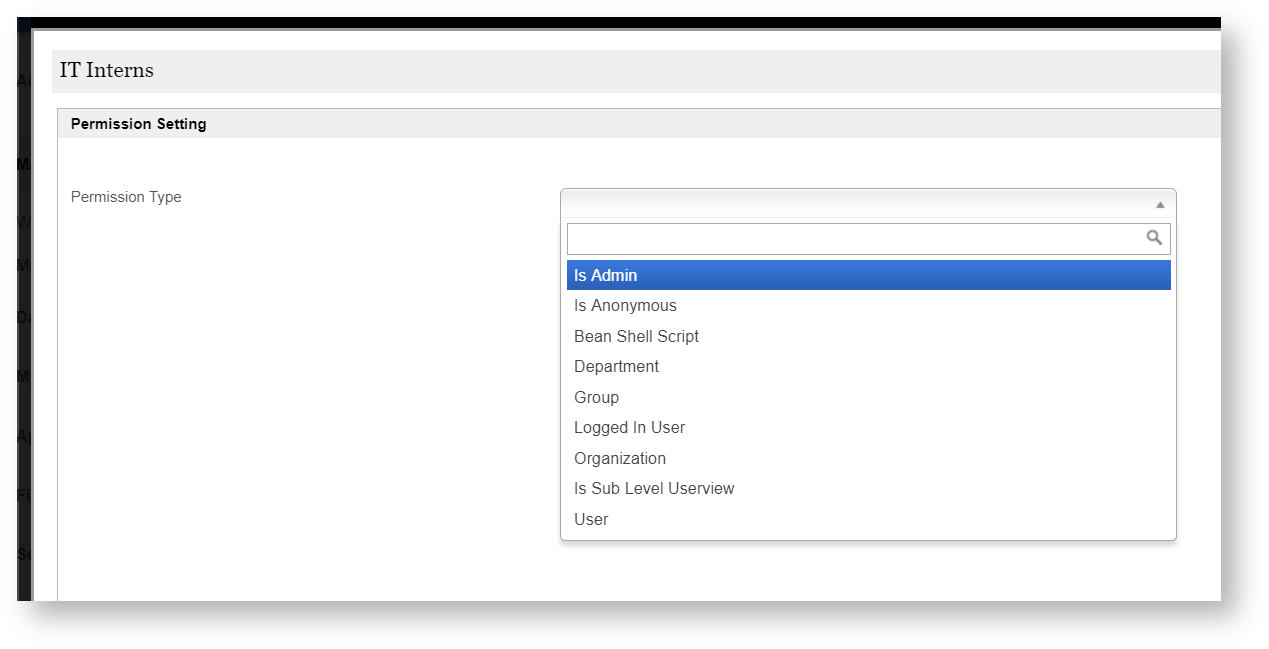This screenshot has width=1269, height=649.
Task: Select Department as permission type
Action: [616, 367]
